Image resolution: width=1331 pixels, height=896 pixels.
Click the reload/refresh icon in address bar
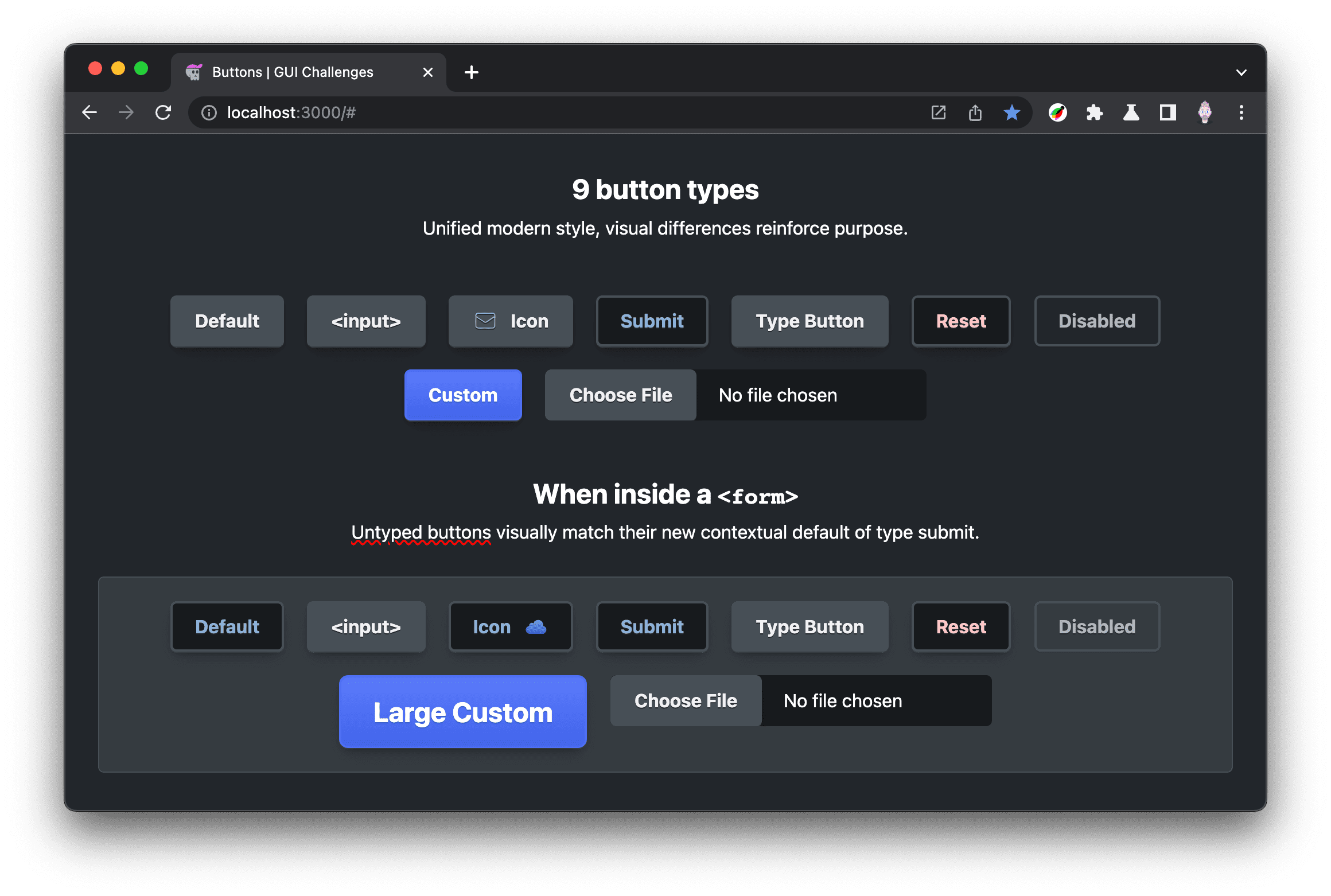(x=163, y=112)
